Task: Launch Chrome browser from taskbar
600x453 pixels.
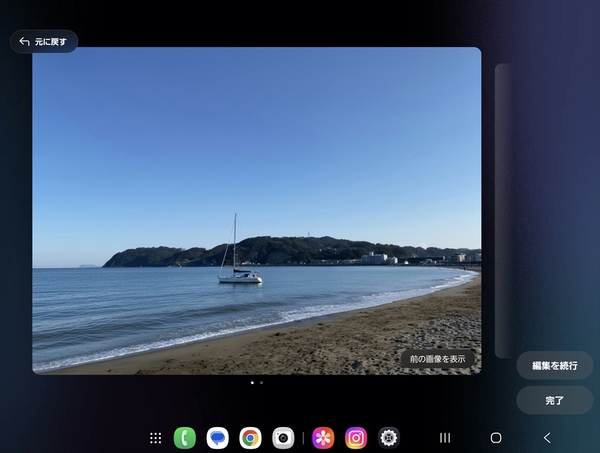Action: tap(250, 438)
